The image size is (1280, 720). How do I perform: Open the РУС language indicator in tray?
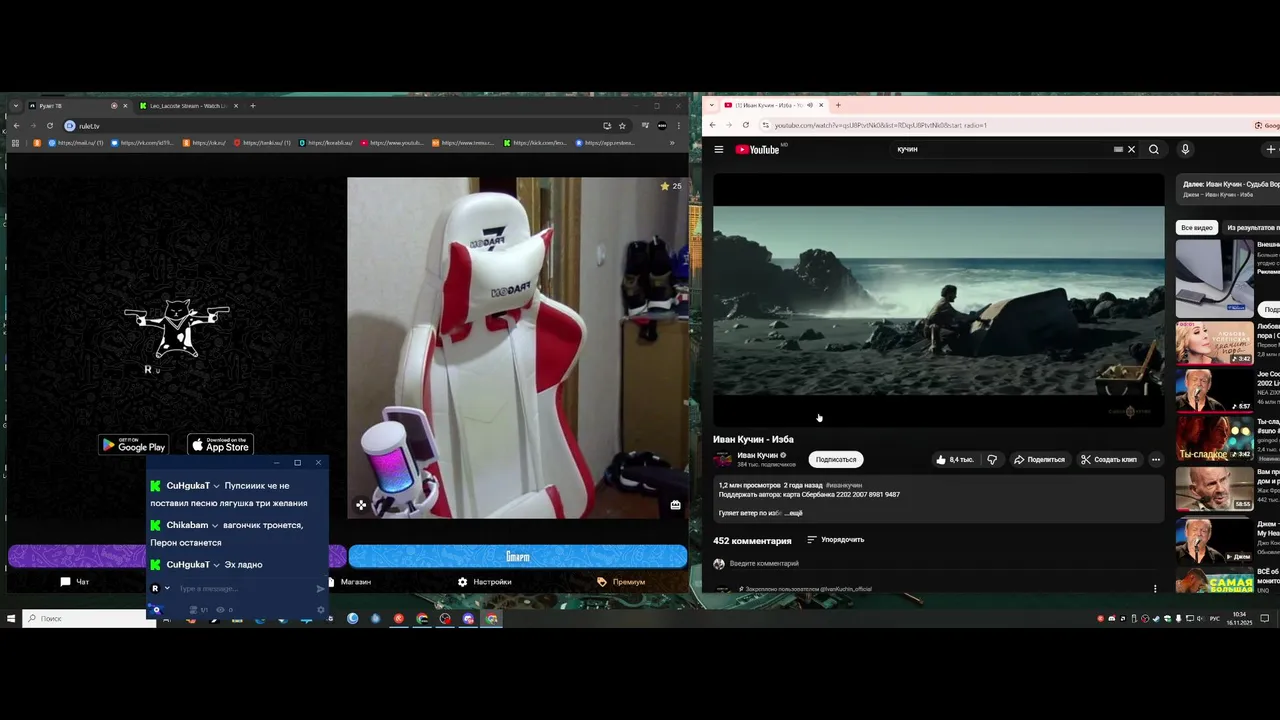click(x=1215, y=619)
